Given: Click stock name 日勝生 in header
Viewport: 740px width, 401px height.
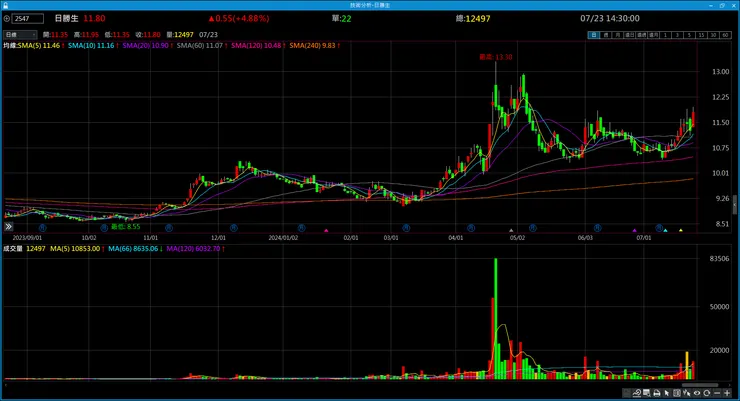Looking at the screenshot, I should [x=67, y=18].
